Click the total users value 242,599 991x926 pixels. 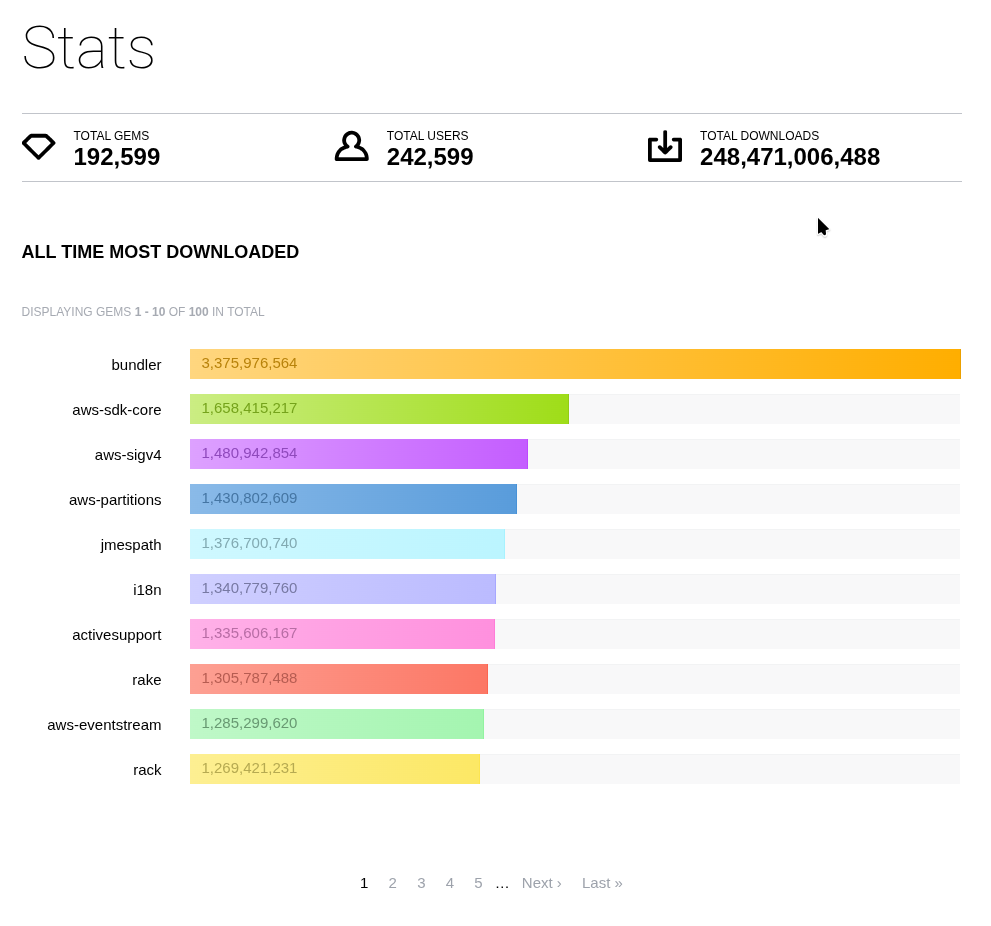coord(430,157)
